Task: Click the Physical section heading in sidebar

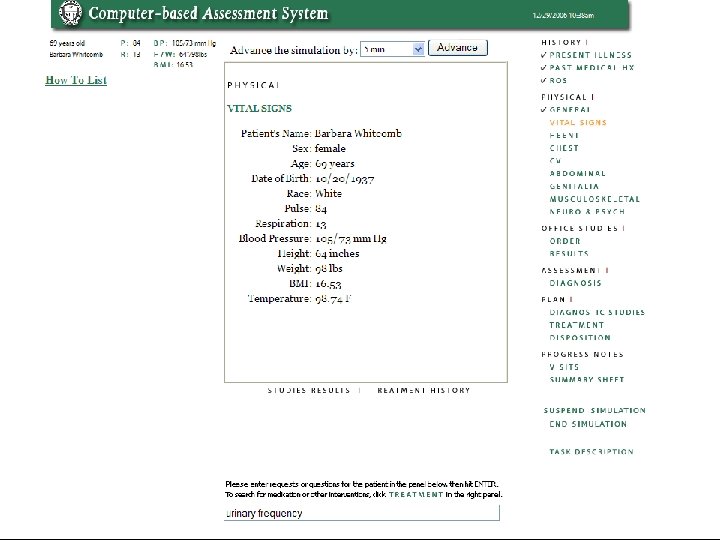Action: tap(564, 97)
